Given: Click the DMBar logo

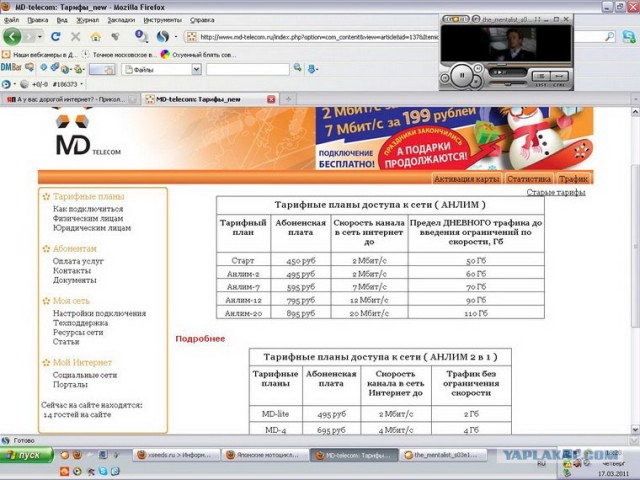Looking at the screenshot, I should coord(11,67).
